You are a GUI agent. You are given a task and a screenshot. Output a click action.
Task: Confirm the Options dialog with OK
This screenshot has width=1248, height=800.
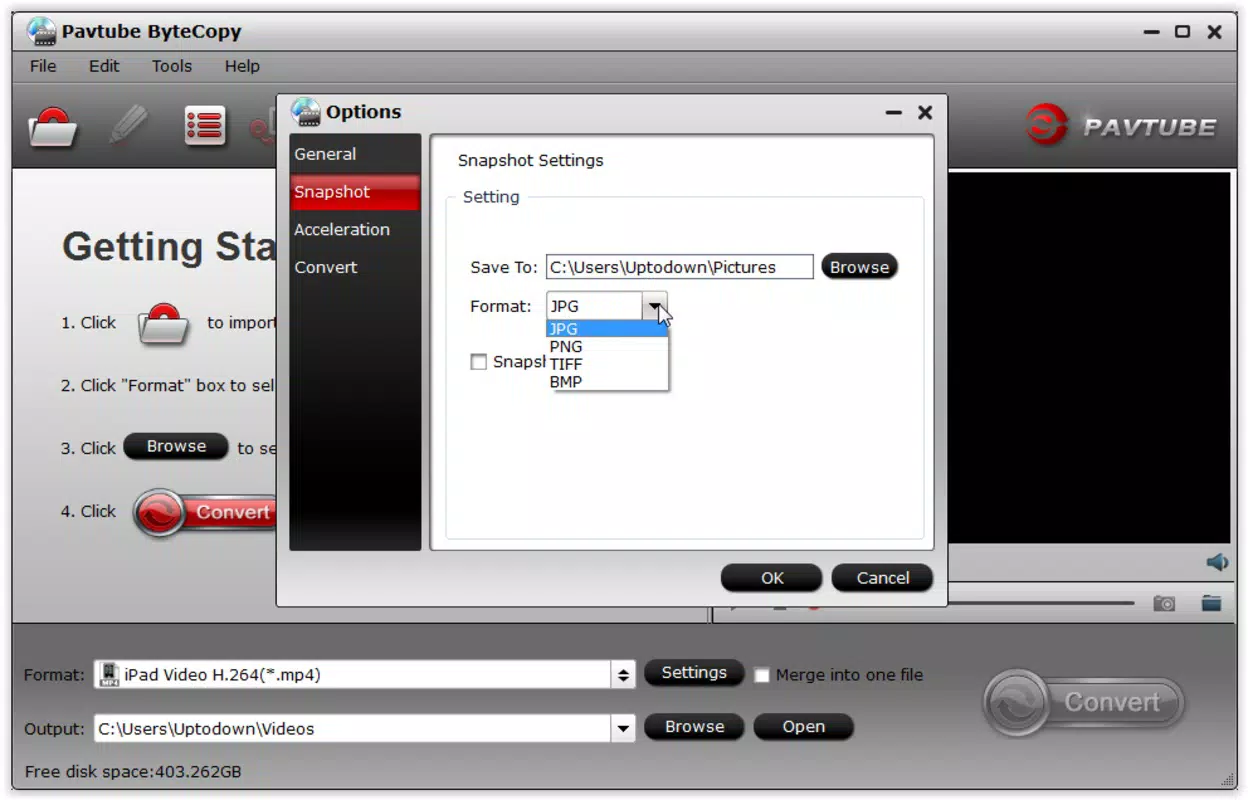point(772,578)
